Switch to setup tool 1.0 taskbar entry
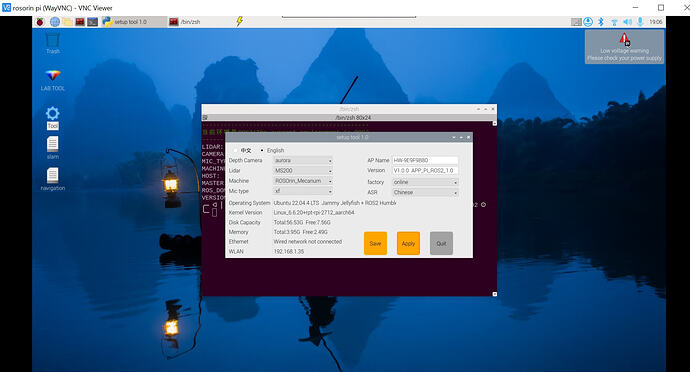The height and width of the screenshot is (372, 690). (134, 22)
